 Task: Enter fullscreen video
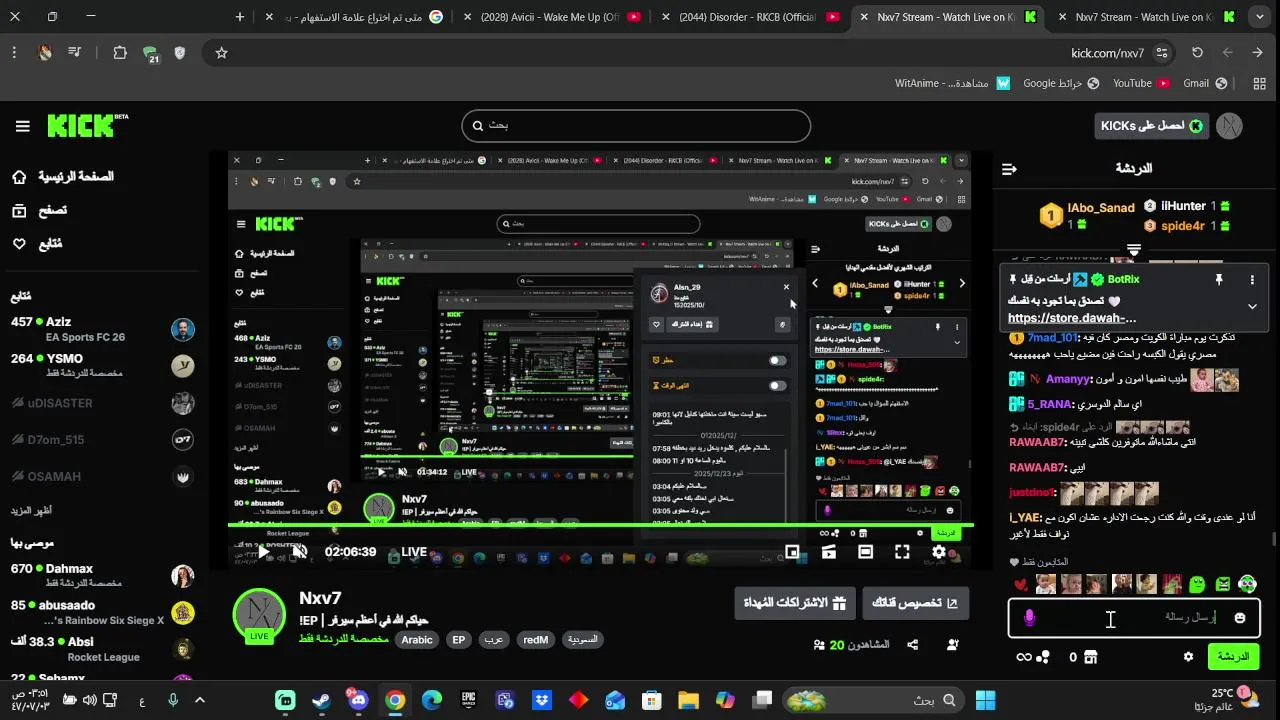point(902,552)
